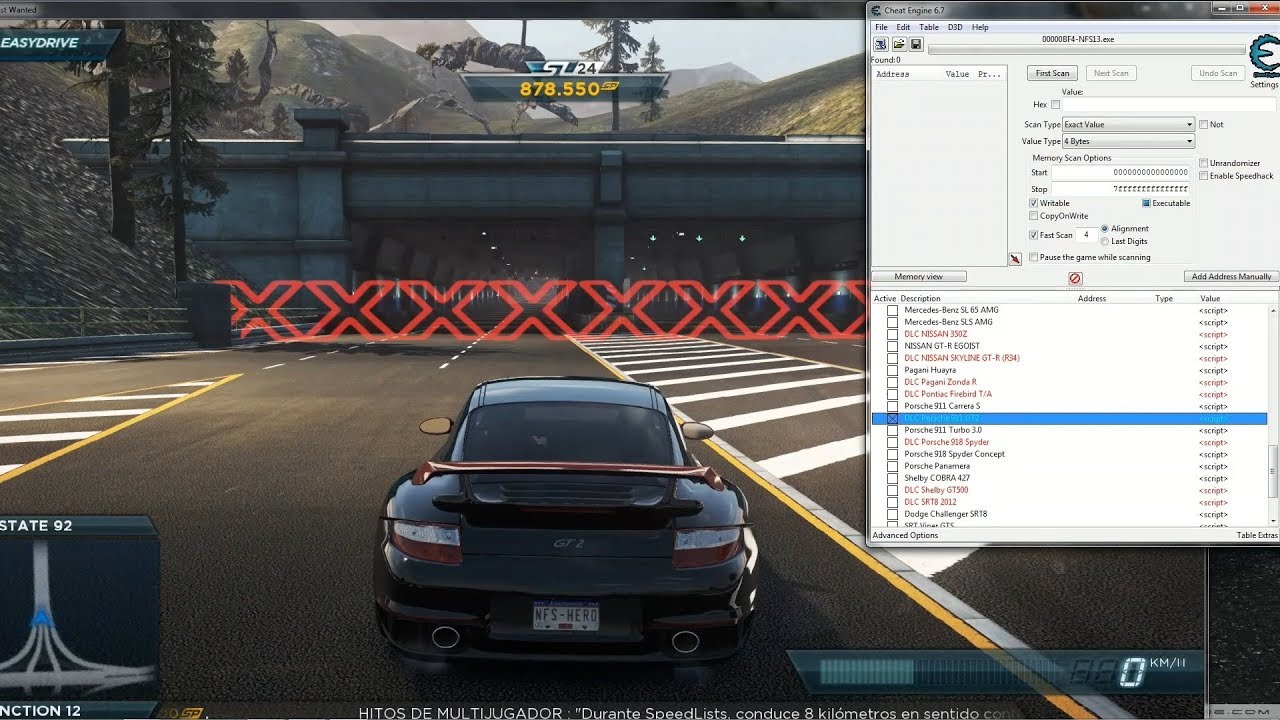Select the Alignment radio button
1280x720 pixels.
click(1105, 229)
